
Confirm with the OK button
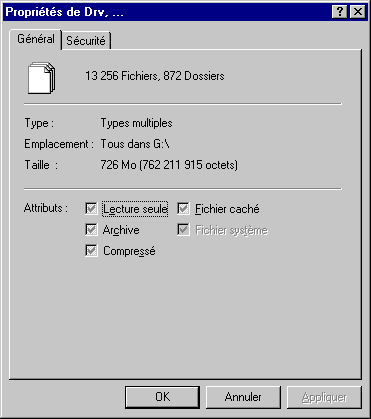coord(163,397)
